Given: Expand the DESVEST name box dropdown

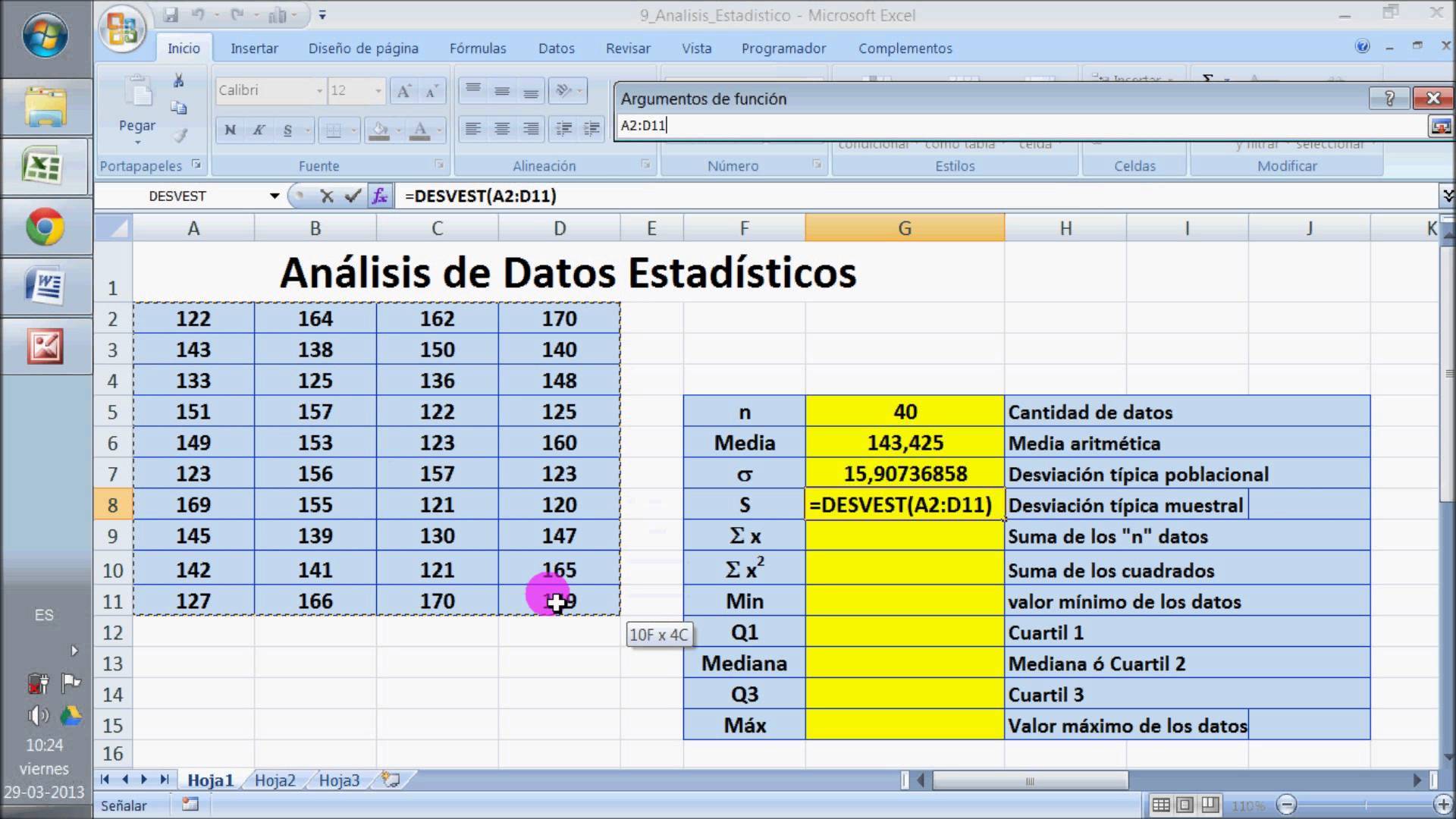Looking at the screenshot, I should 275,196.
